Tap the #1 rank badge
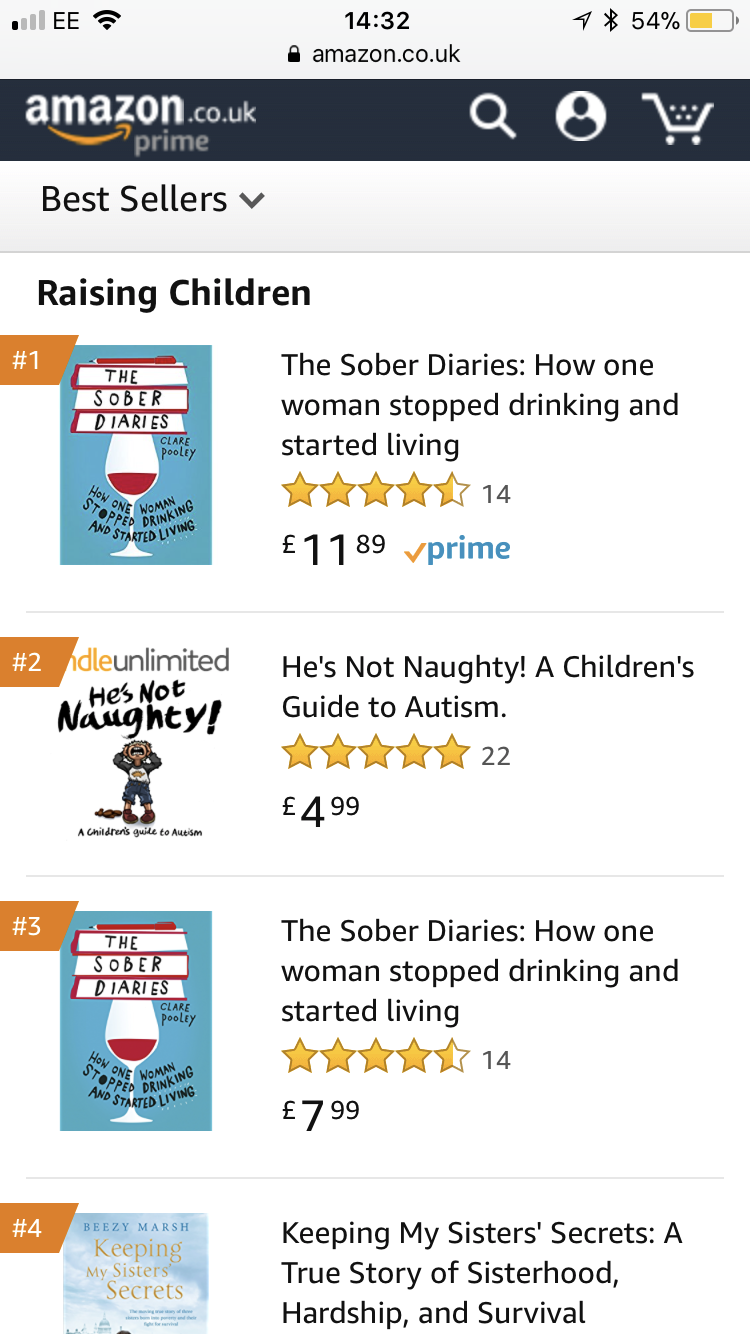 pos(30,360)
